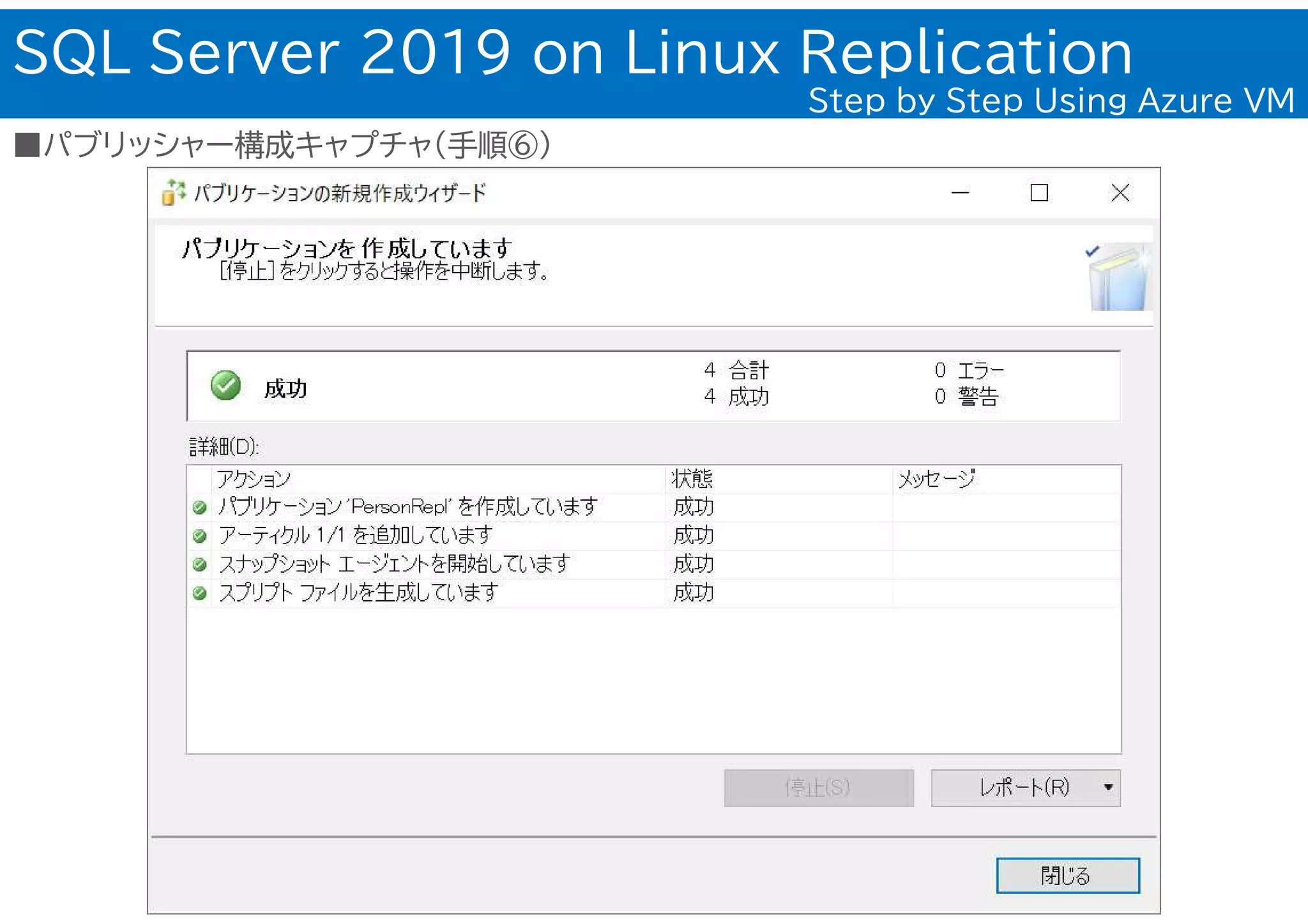Click the 詳細(D): label

tap(224, 446)
